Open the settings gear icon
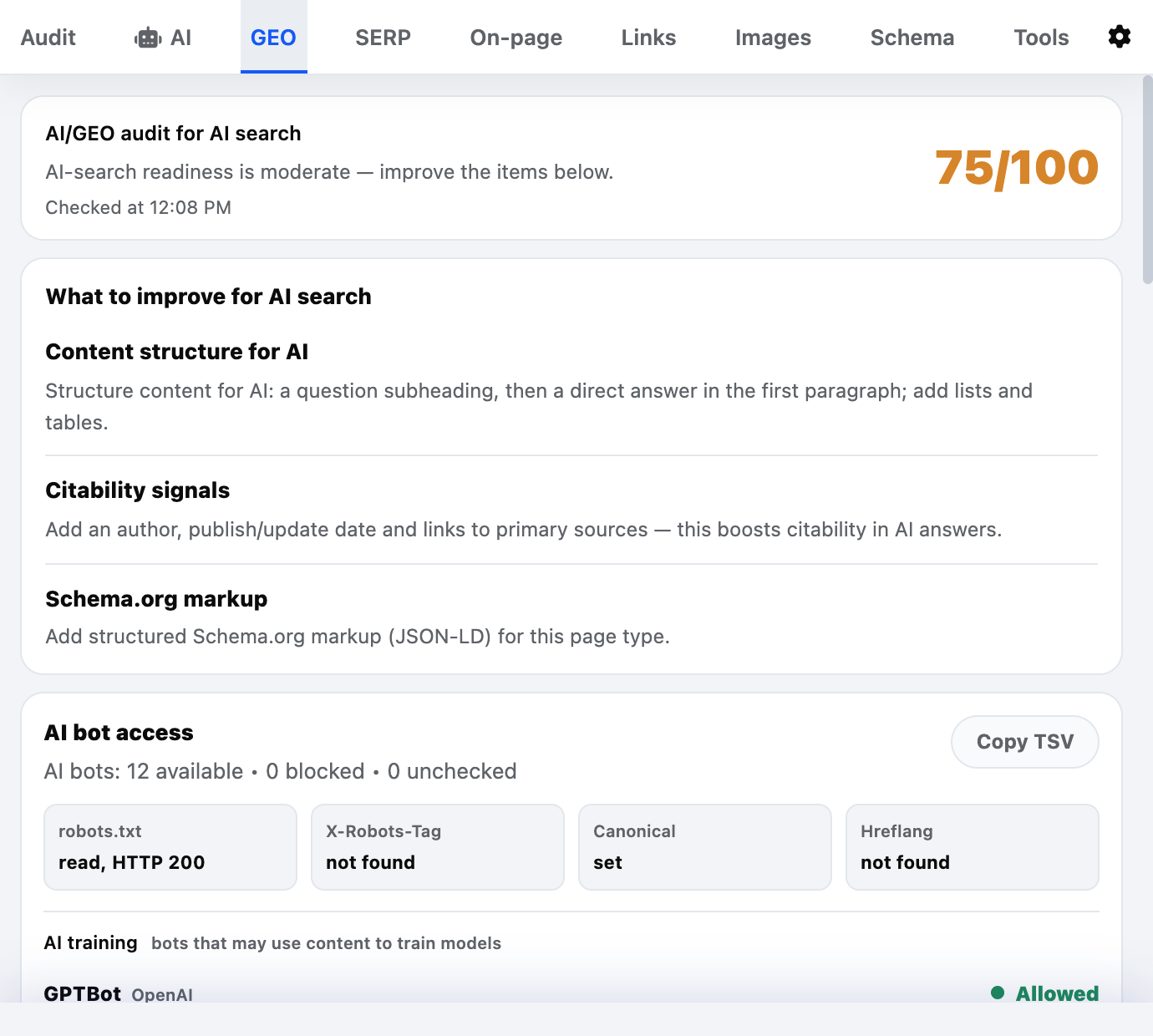1153x1036 pixels. [x=1120, y=37]
